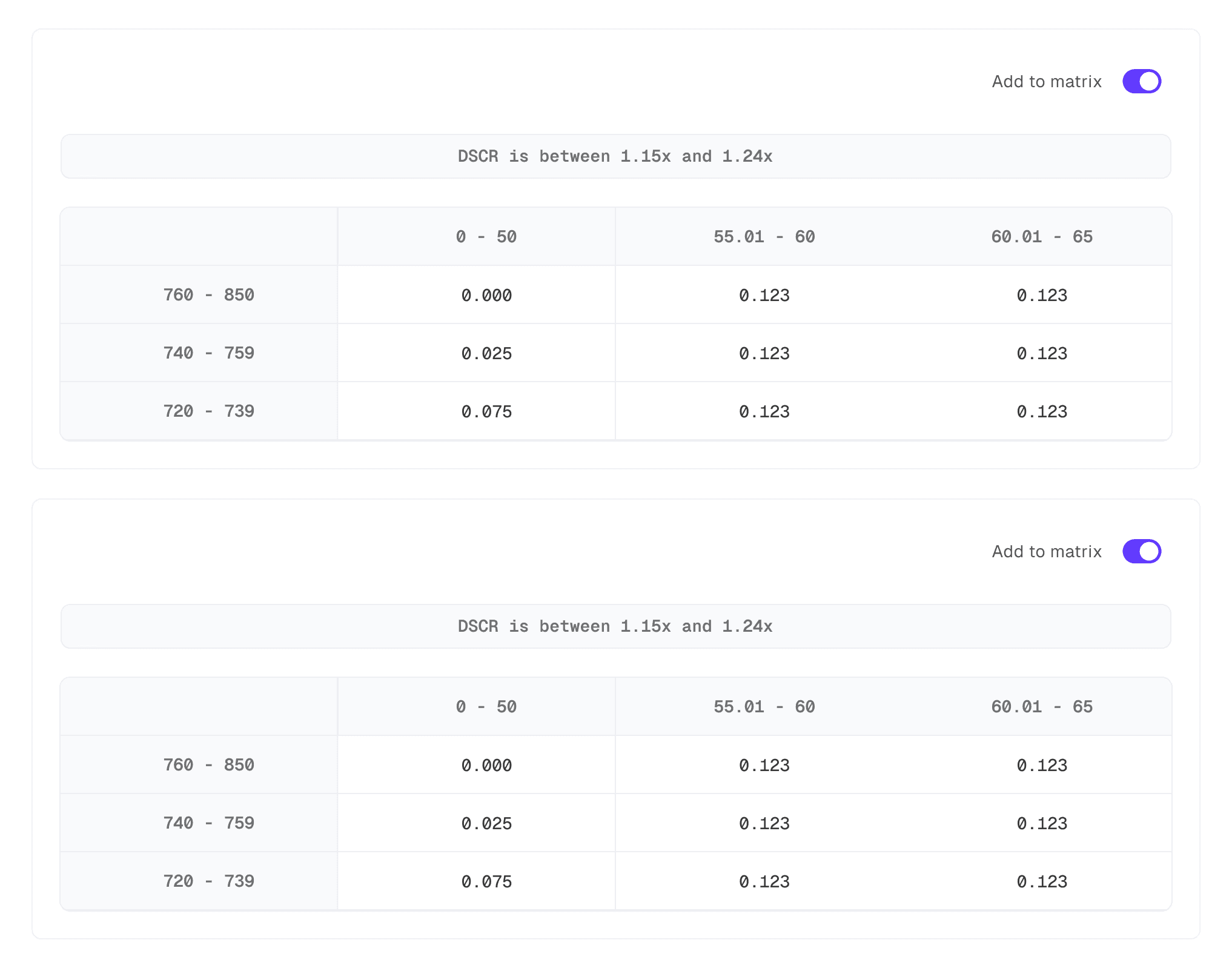This screenshot has width=1232, height=954.
Task: Edit lower table 720 - 739 value under 55.01 - 60
Action: (x=754, y=881)
